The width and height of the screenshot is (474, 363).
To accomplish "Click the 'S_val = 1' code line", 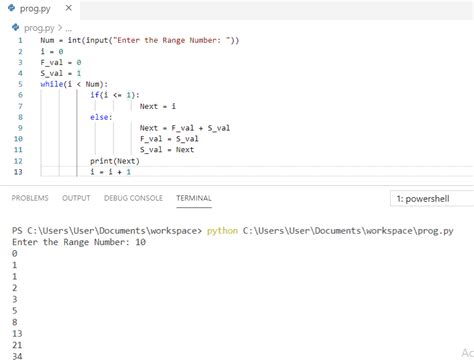I will click(61, 73).
